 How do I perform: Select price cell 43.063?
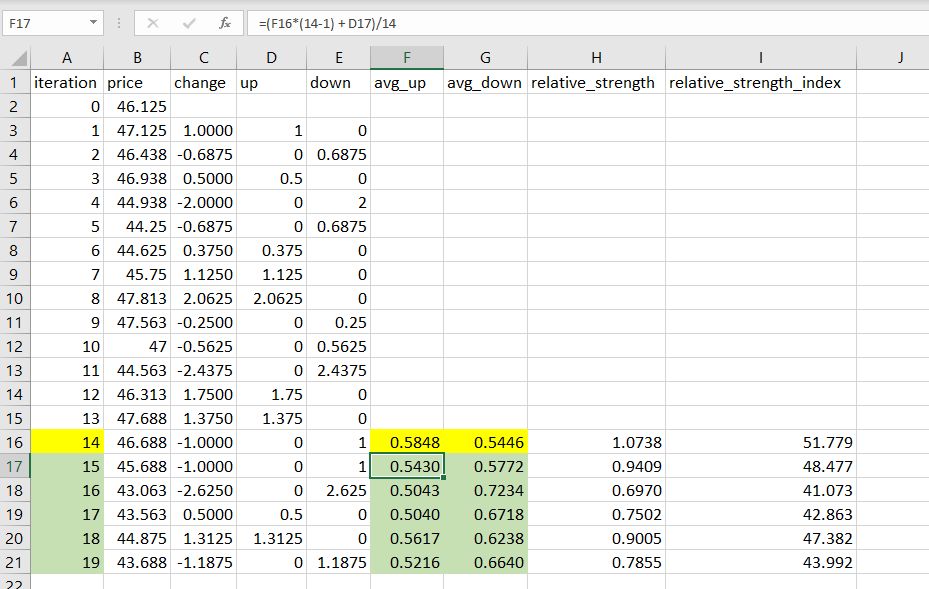[137, 490]
